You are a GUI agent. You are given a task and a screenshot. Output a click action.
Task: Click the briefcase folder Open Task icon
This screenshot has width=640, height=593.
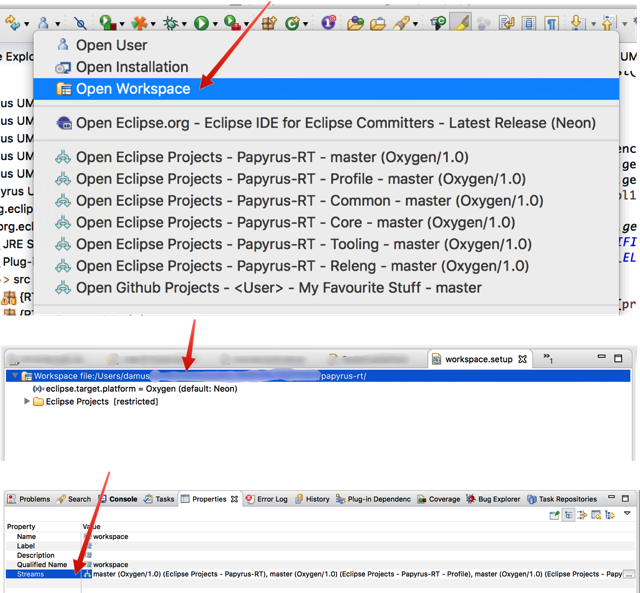[x=378, y=24]
